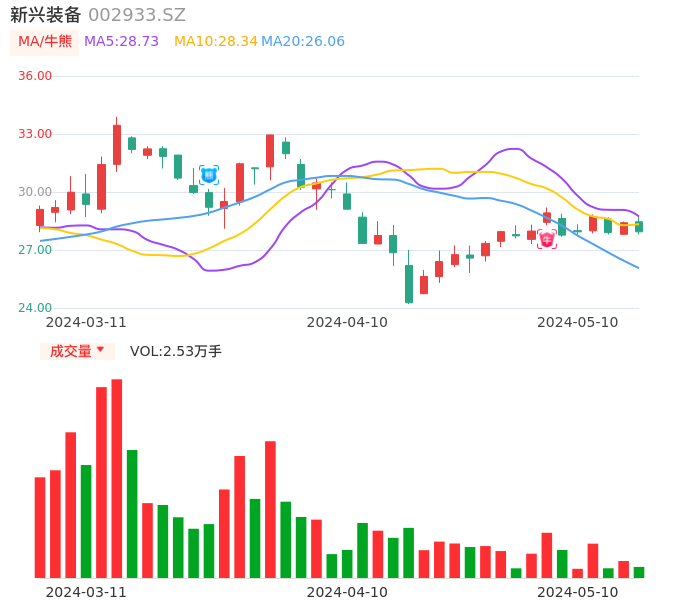Image resolution: width=686 pixels, height=606 pixels.
Task: Click the 30.00 price axis label
Action: click(35, 192)
